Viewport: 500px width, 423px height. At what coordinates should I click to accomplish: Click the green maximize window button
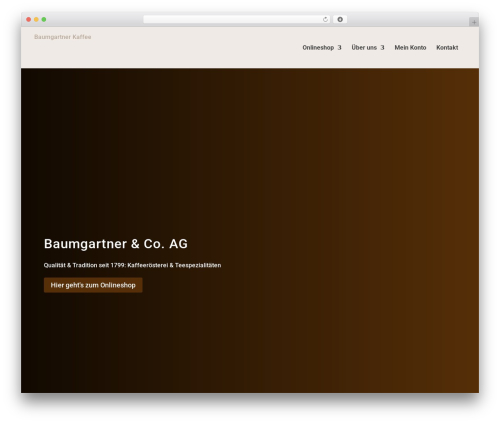44,20
